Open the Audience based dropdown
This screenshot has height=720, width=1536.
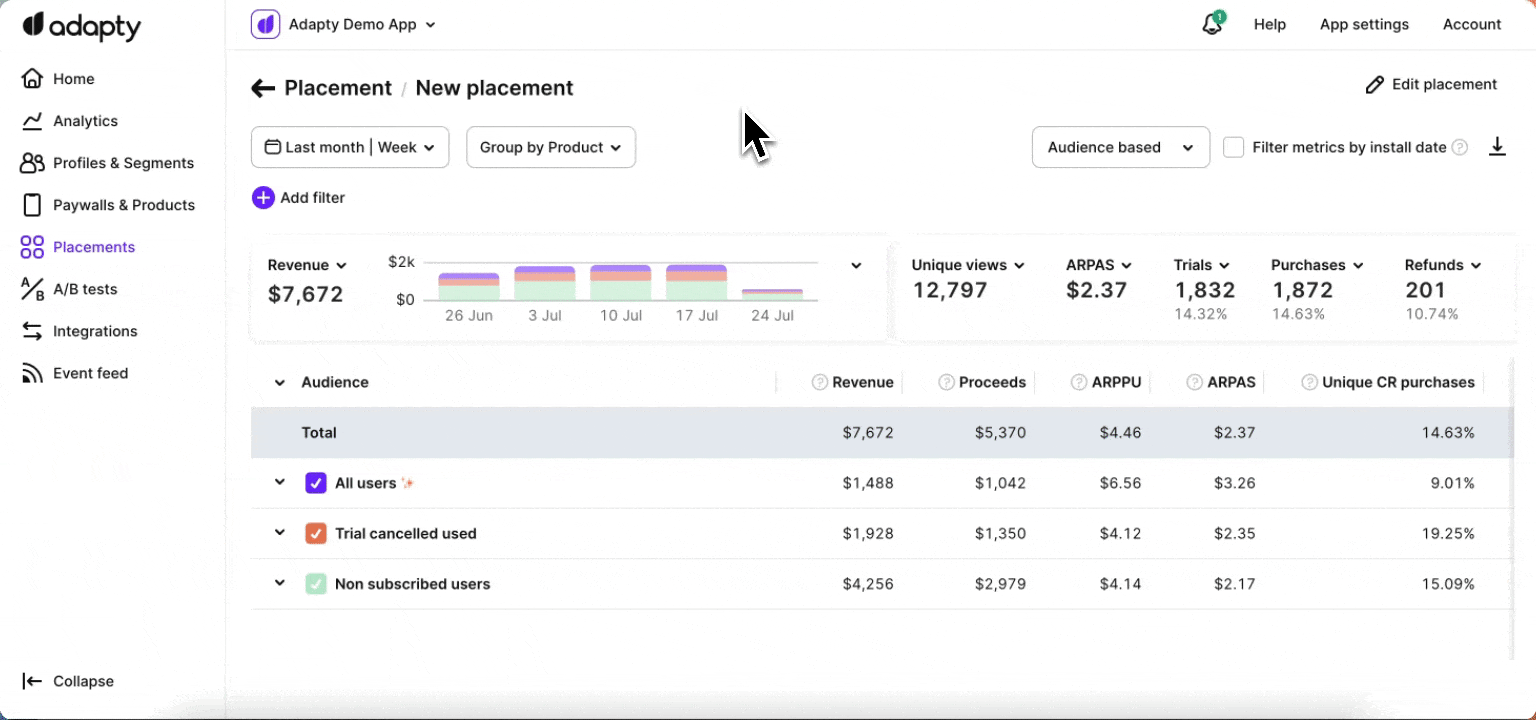[1121, 147]
